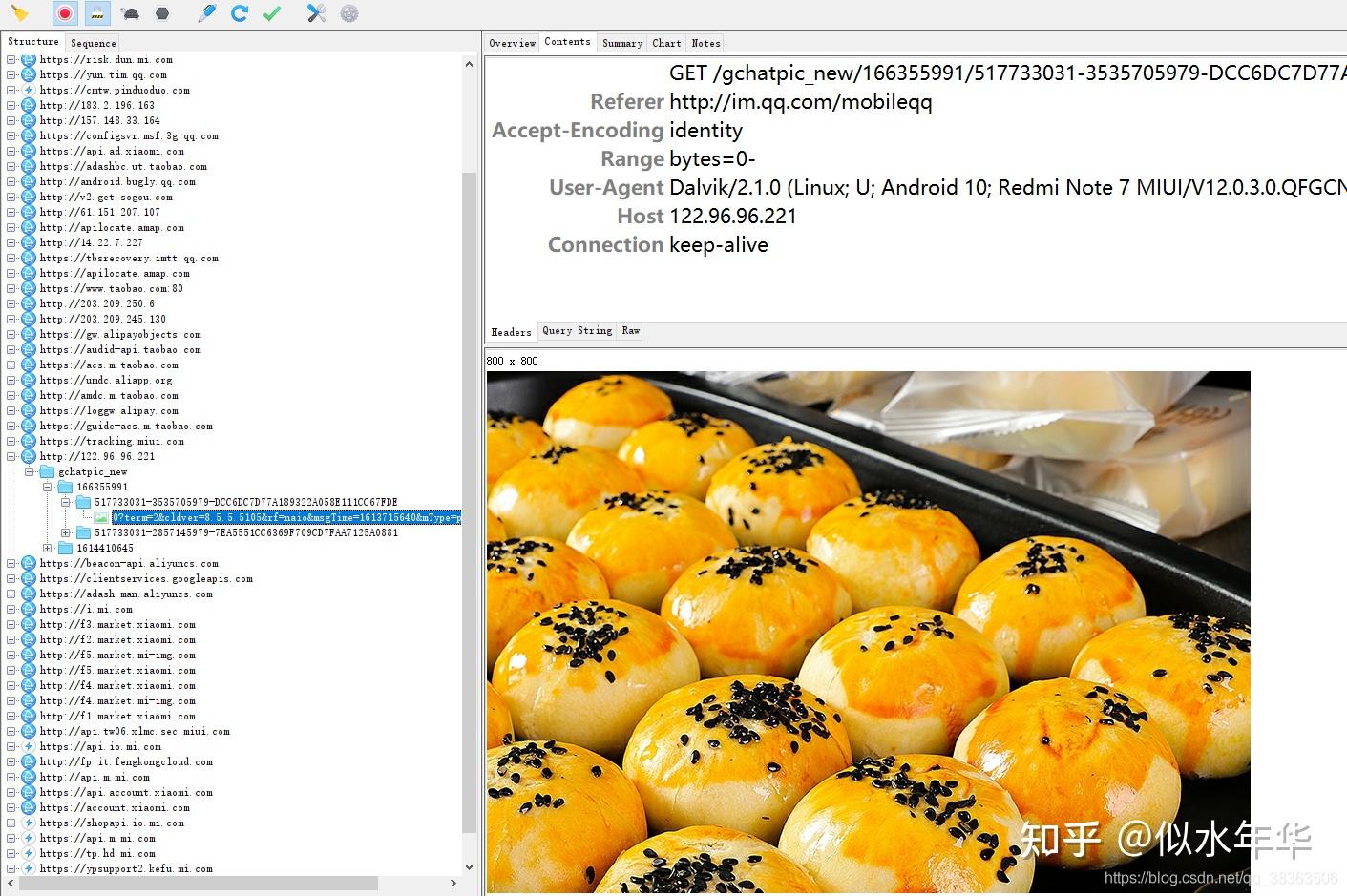Collapse the http://122.96.96.221 host node
The height and width of the screenshot is (896, 1347).
pos(11,456)
